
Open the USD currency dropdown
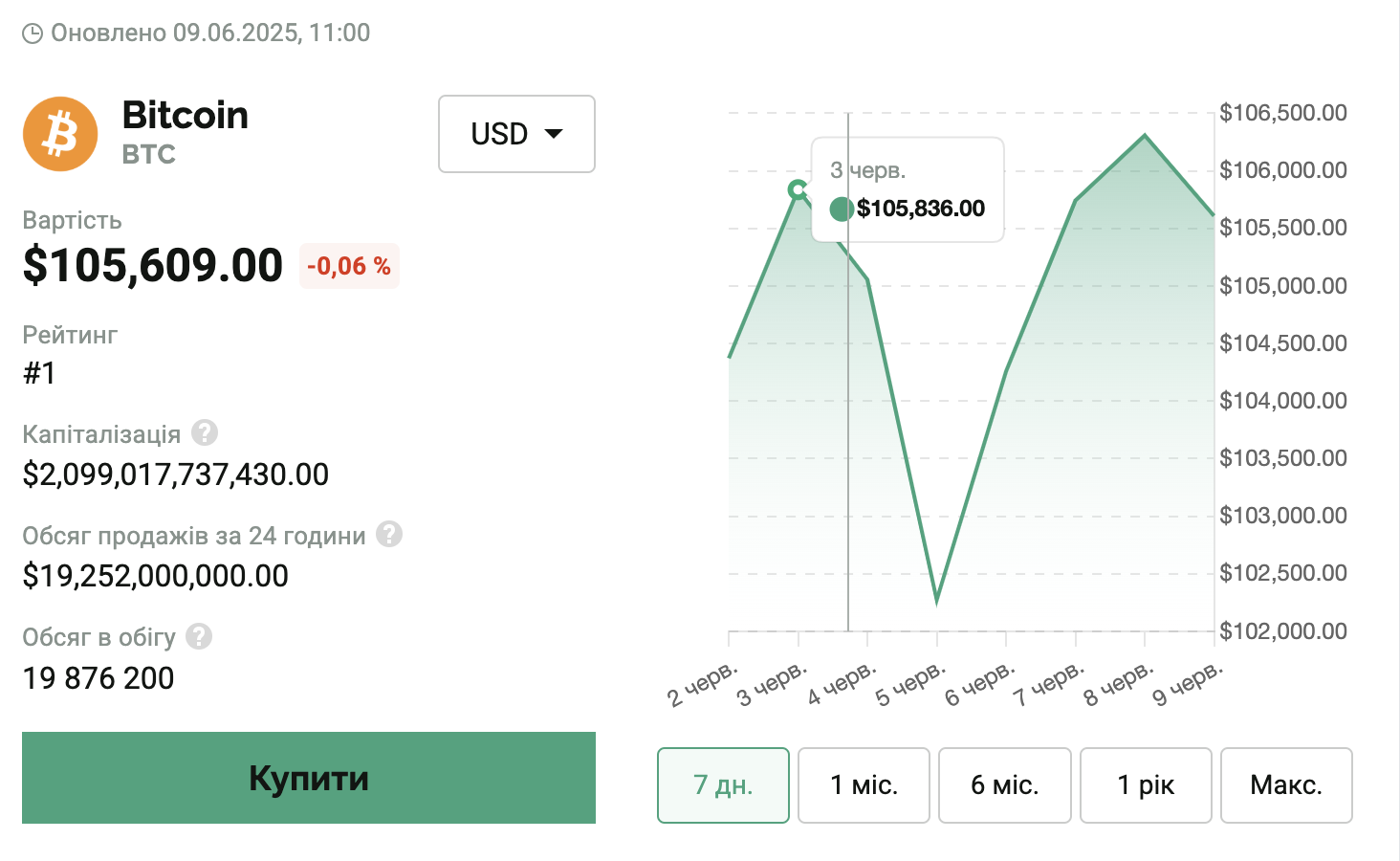pyautogui.click(x=516, y=134)
